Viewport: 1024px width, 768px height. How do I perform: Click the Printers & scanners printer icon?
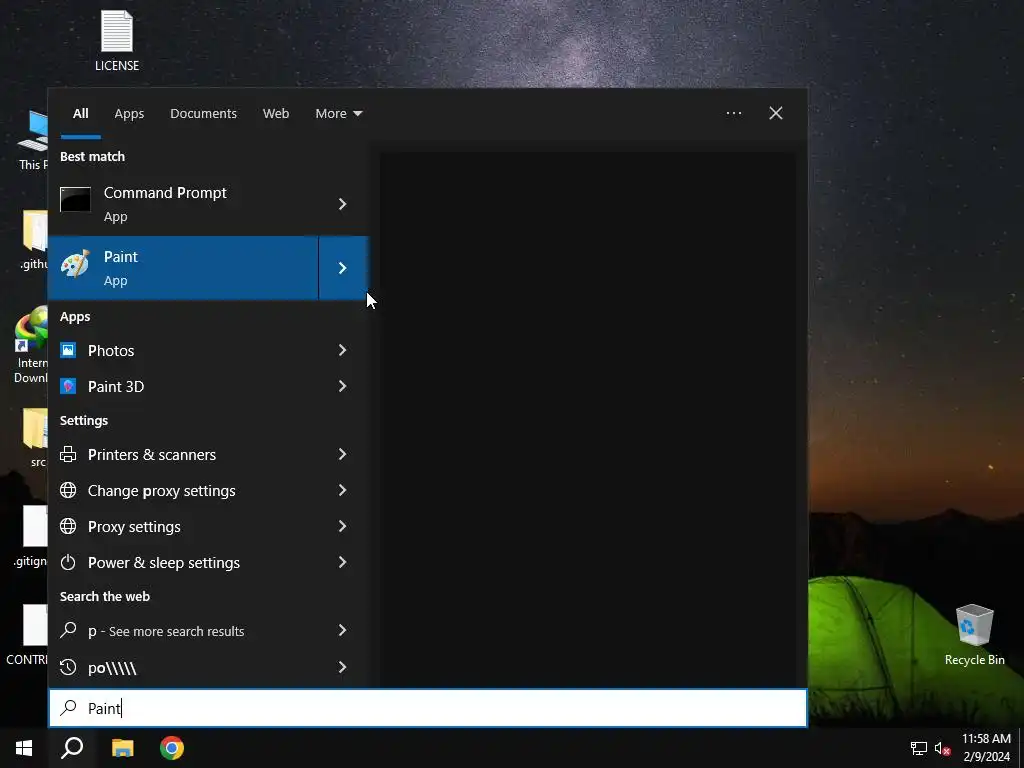(68, 454)
